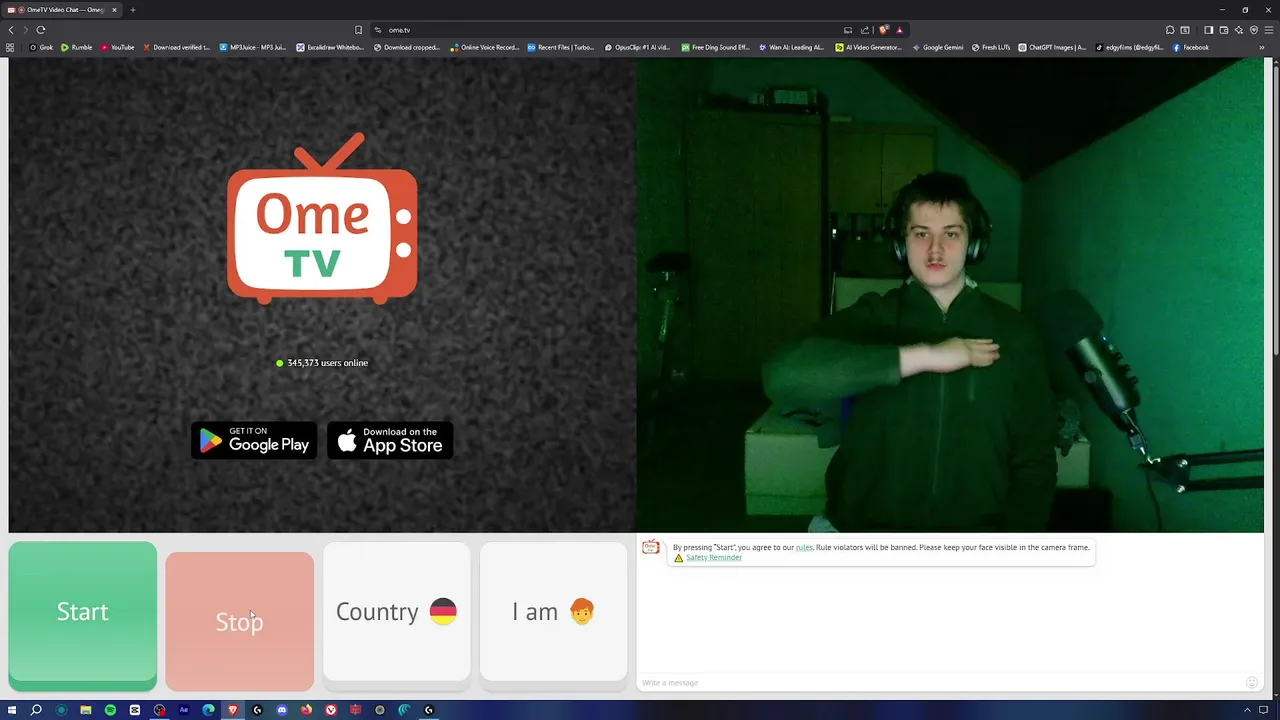Switch to Brave browser in taskbar

(x=233, y=710)
